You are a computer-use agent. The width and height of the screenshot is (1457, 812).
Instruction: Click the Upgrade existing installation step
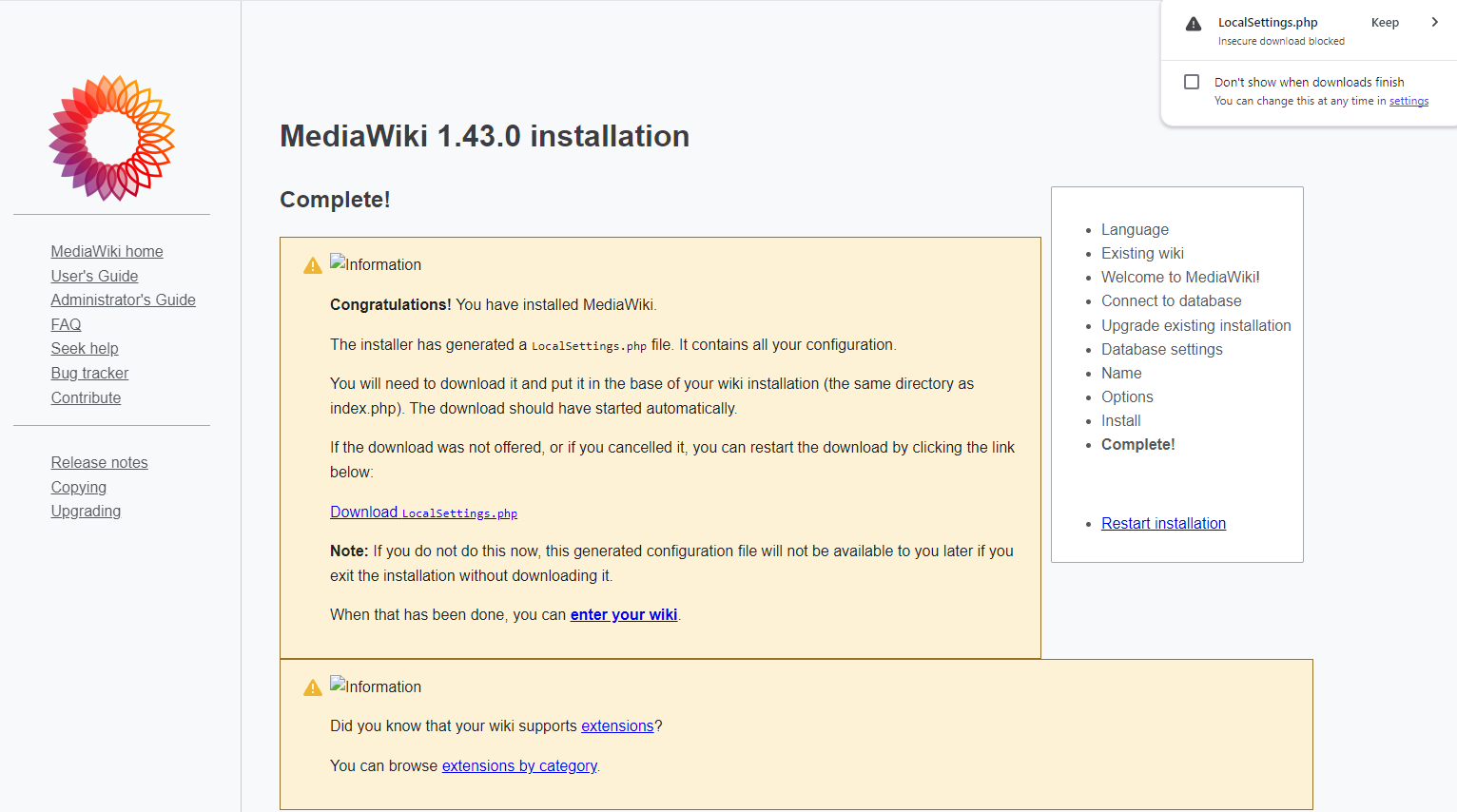[1195, 325]
